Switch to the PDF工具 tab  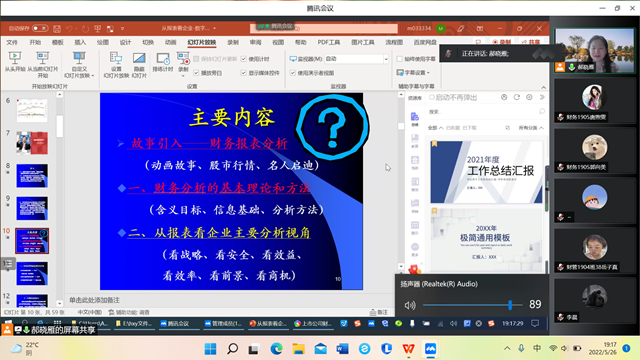point(329,42)
